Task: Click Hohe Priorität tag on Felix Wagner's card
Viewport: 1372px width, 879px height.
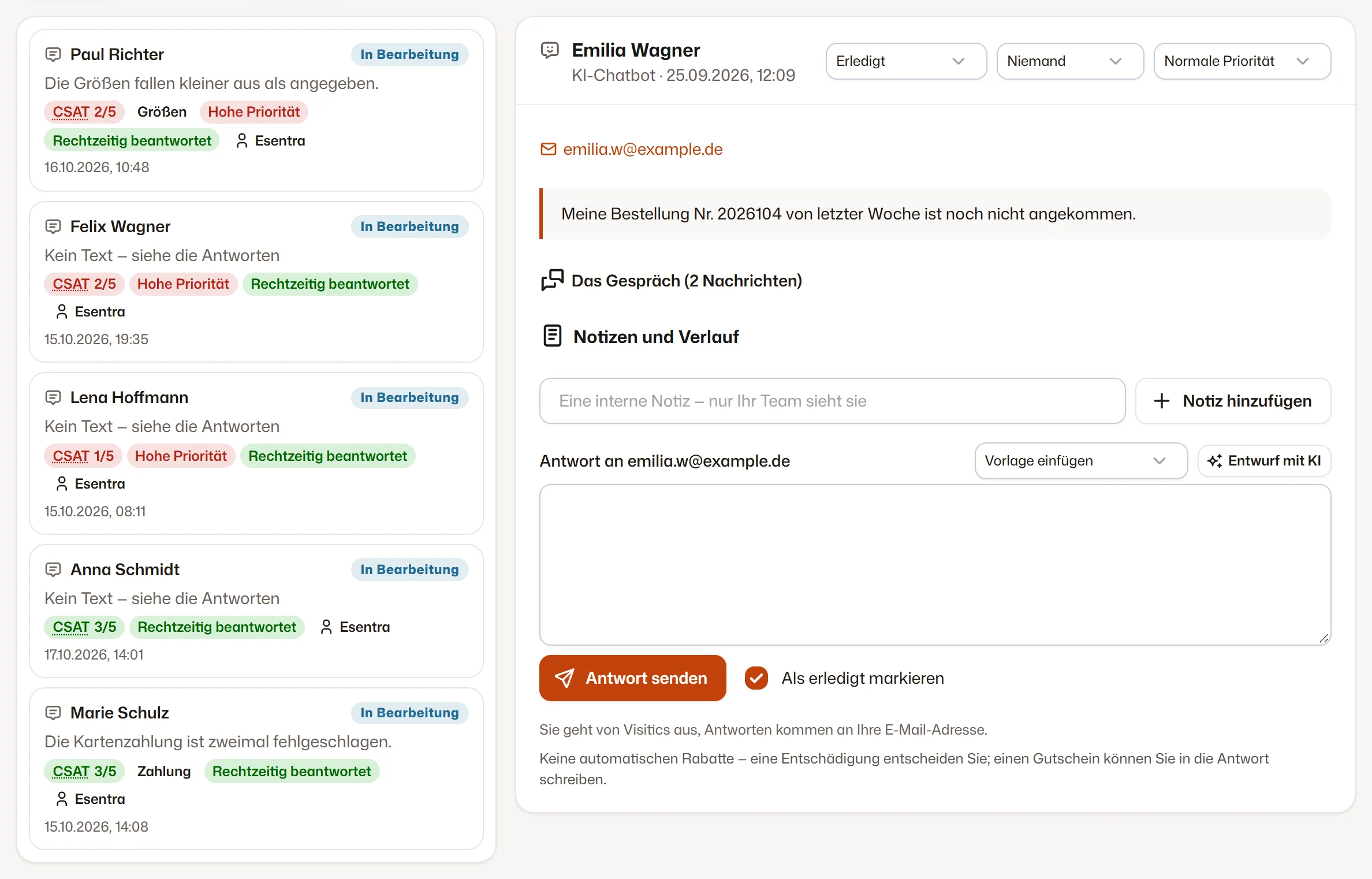Action: click(x=183, y=284)
